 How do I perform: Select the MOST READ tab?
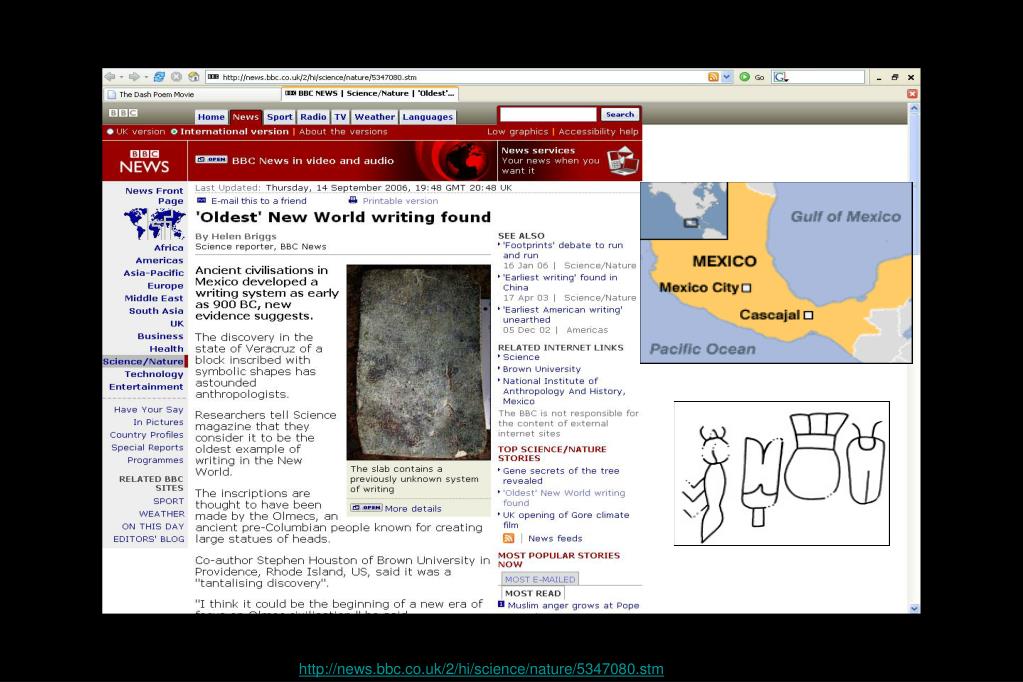(532, 593)
